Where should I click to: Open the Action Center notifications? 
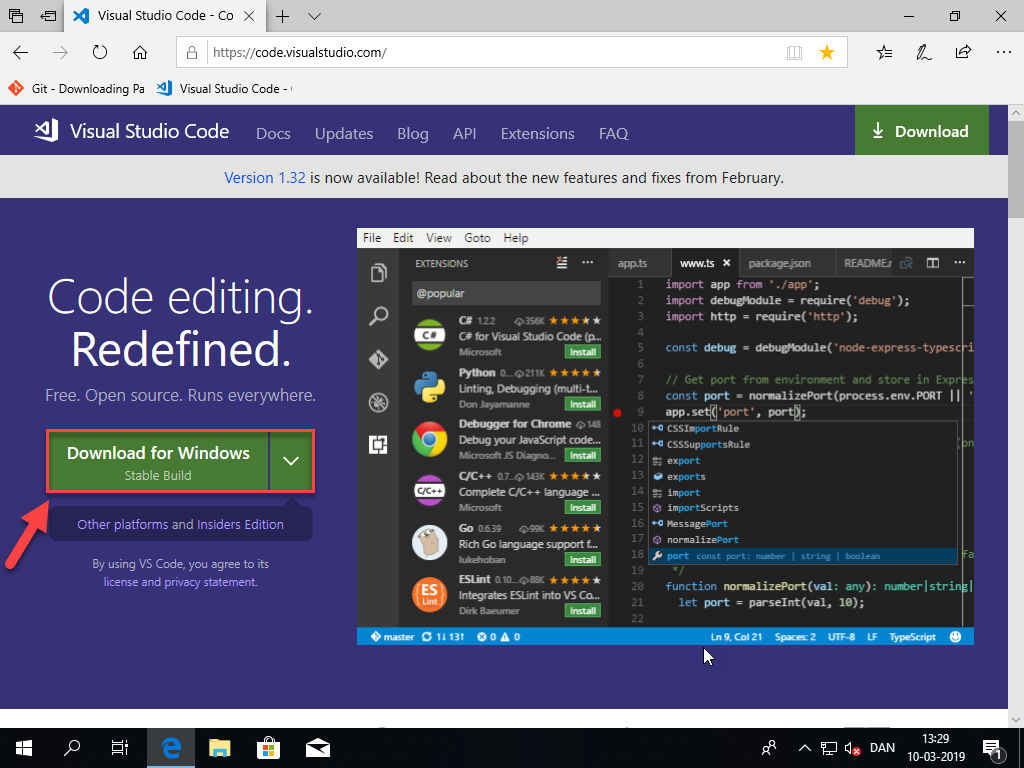point(993,748)
